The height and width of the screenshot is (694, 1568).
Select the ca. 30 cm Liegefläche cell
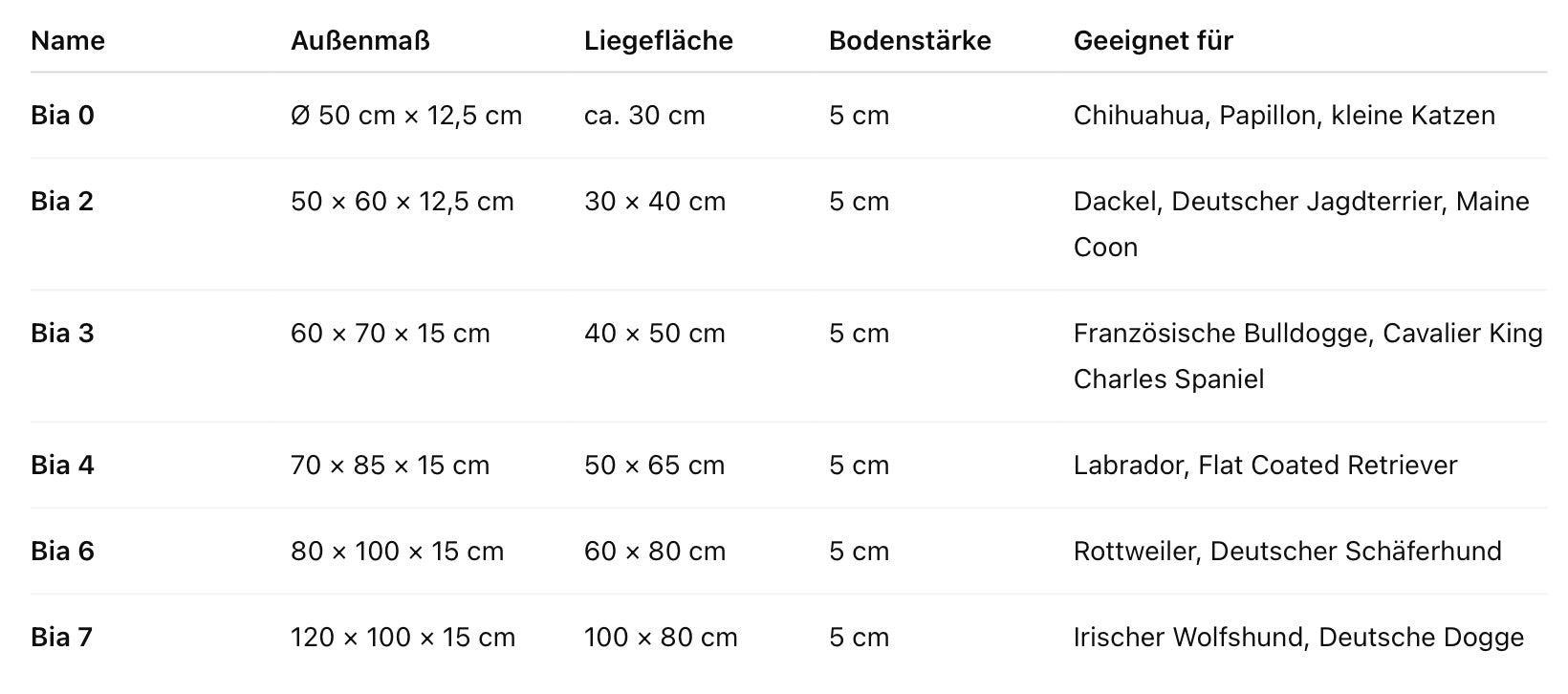644,116
